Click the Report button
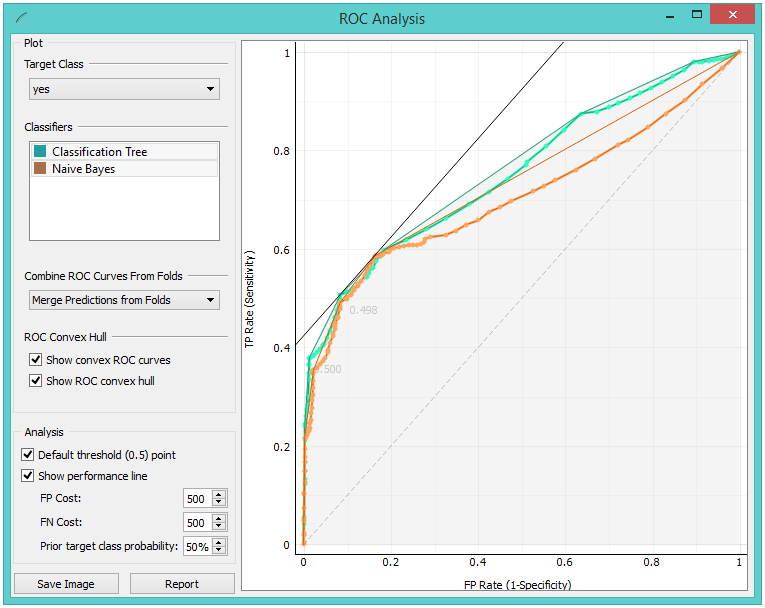 [182, 584]
